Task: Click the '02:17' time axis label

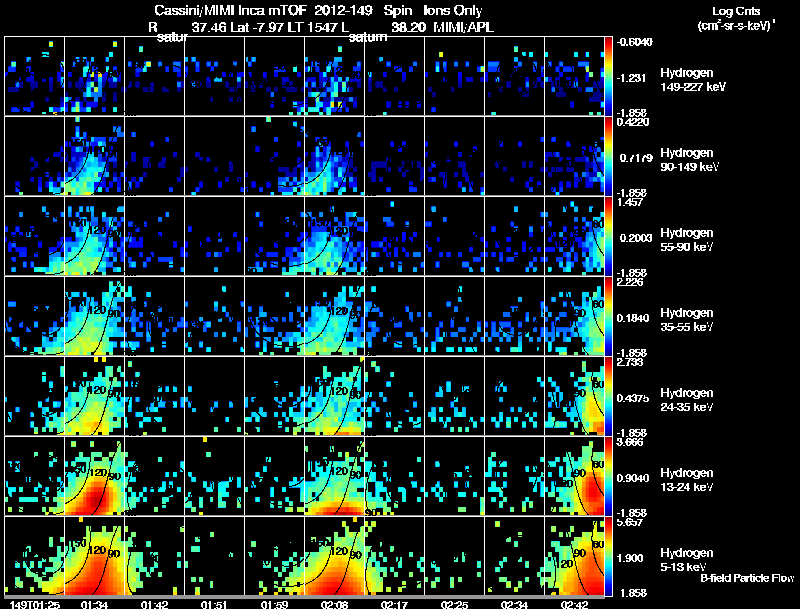Action: (394, 604)
